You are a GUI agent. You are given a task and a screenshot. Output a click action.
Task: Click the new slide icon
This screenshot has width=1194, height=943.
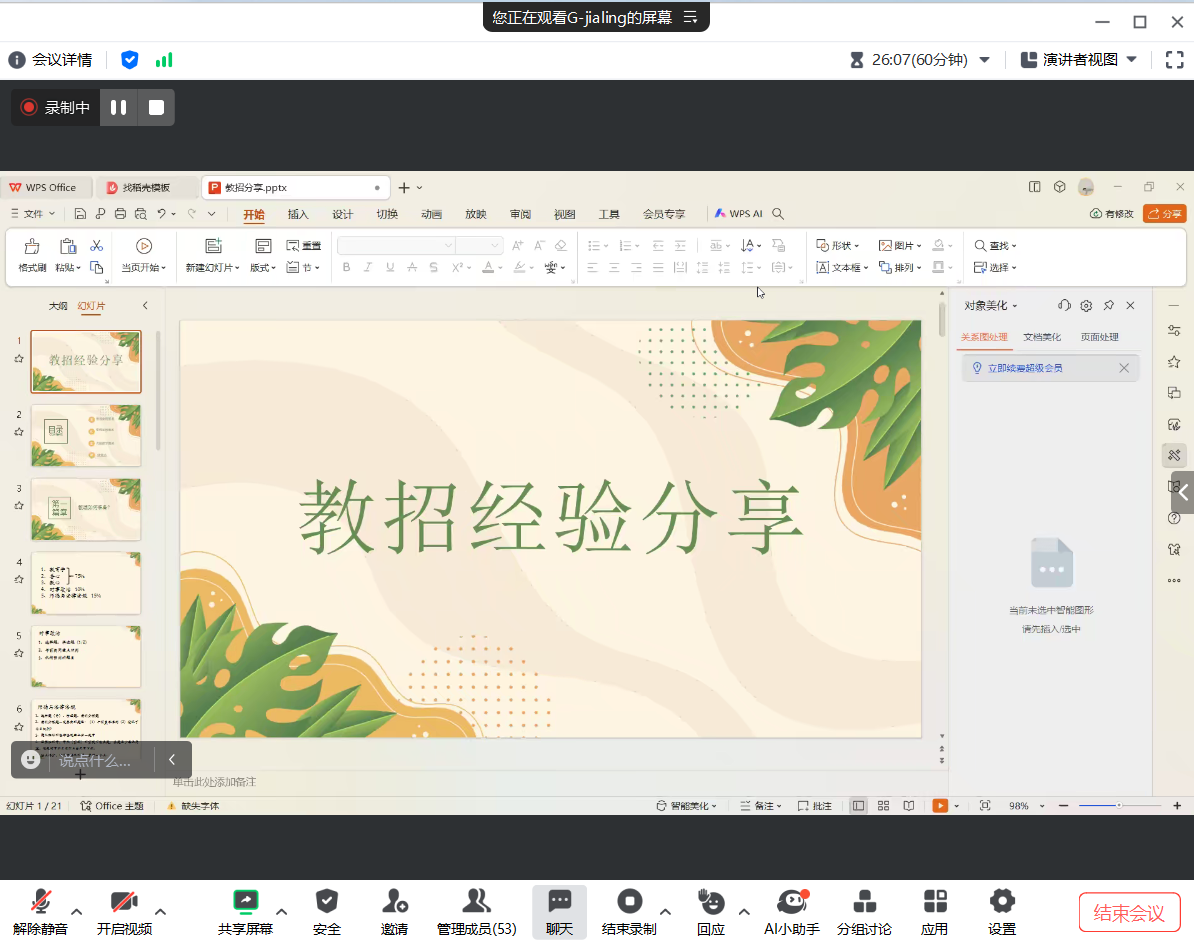coord(213,246)
